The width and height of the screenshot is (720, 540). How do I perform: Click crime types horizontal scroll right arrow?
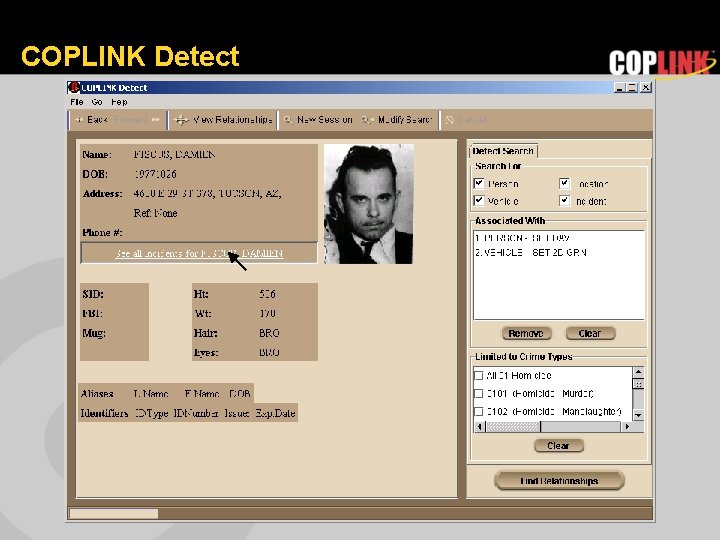click(627, 427)
